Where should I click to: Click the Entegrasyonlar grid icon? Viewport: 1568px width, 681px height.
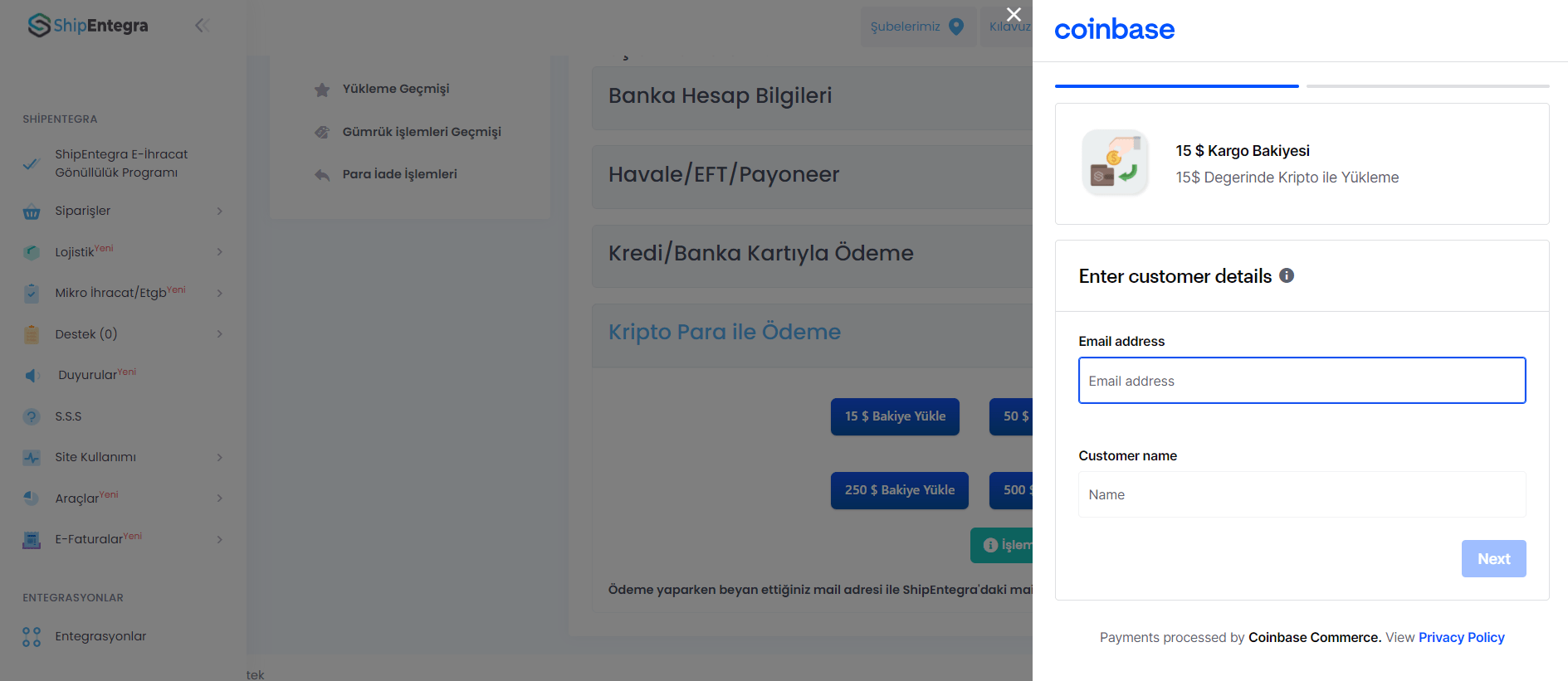(32, 637)
